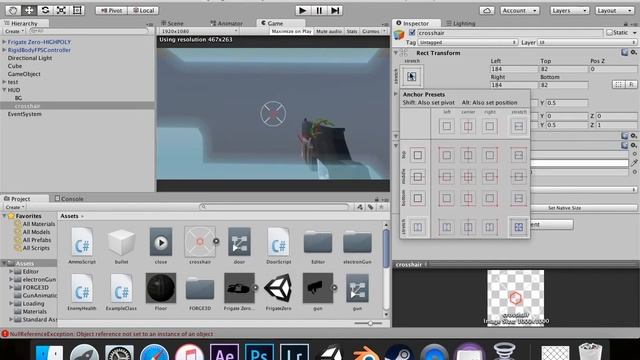Viewport: 640px width, 360px height.
Task: Open Gizmos dropdown in Game view
Action: [373, 31]
